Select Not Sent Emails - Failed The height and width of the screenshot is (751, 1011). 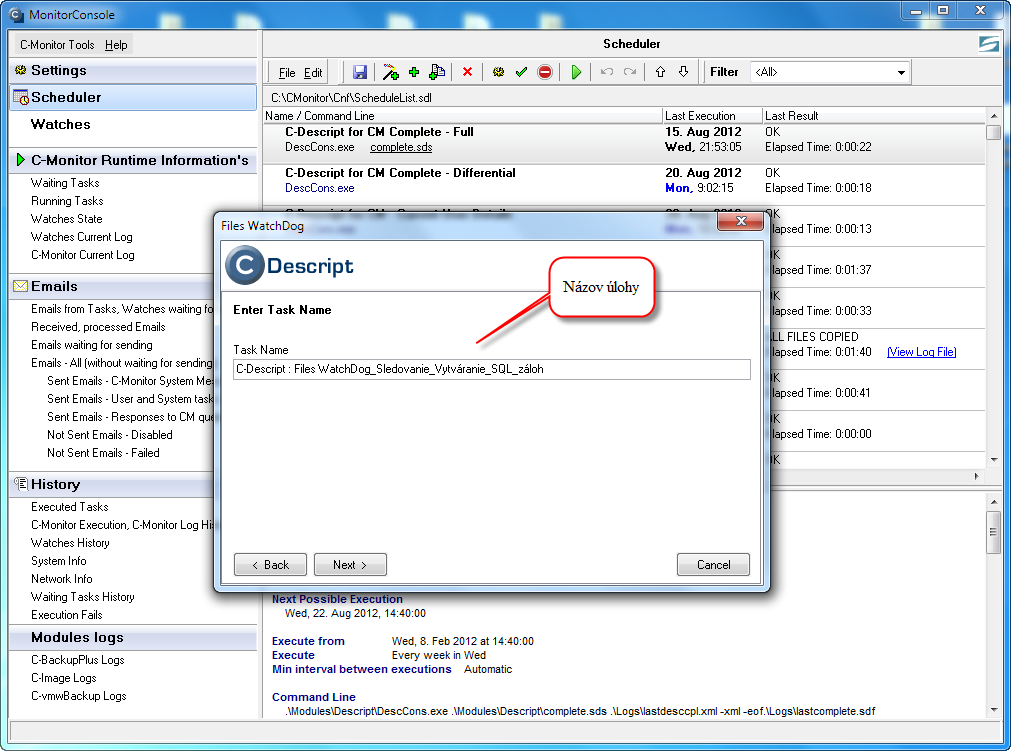(x=103, y=453)
